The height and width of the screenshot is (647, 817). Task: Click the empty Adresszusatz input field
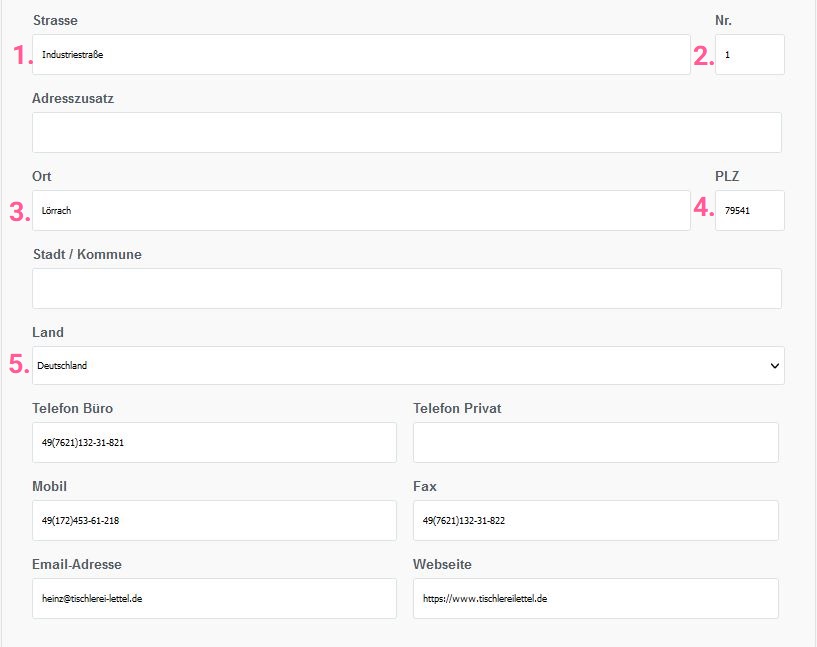pyautogui.click(x=406, y=132)
